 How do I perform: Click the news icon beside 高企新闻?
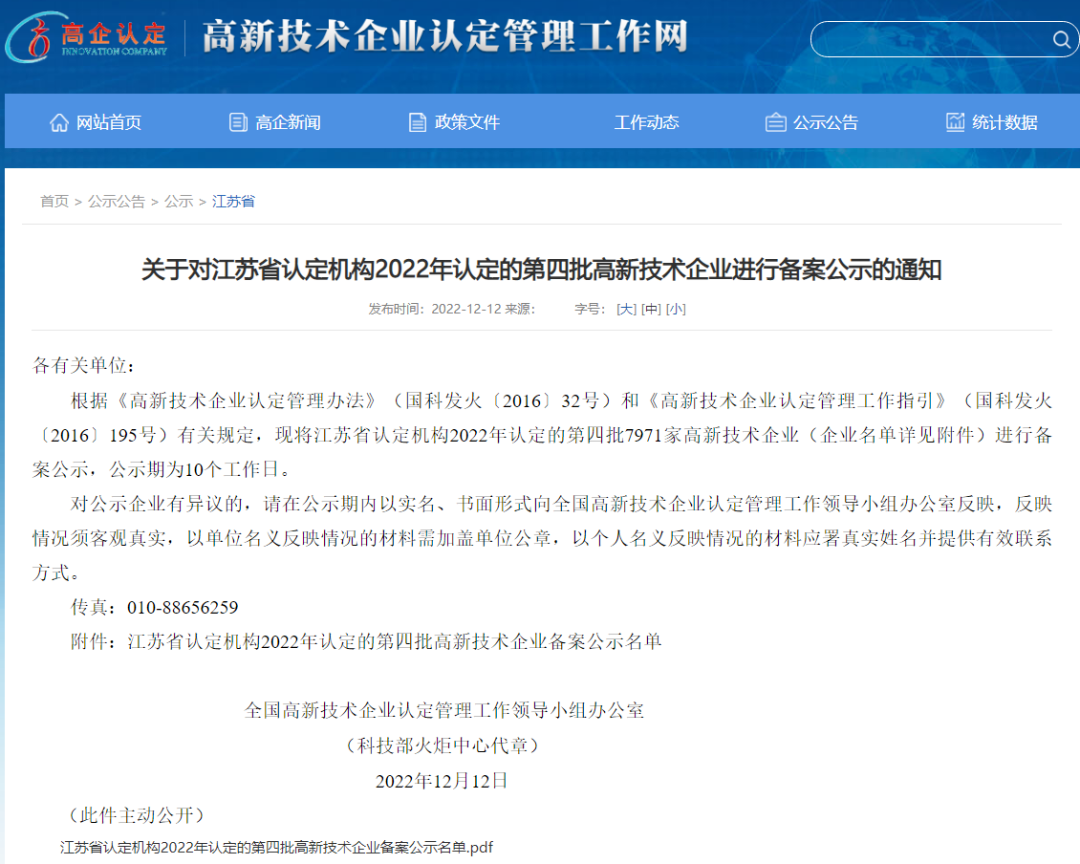point(237,121)
